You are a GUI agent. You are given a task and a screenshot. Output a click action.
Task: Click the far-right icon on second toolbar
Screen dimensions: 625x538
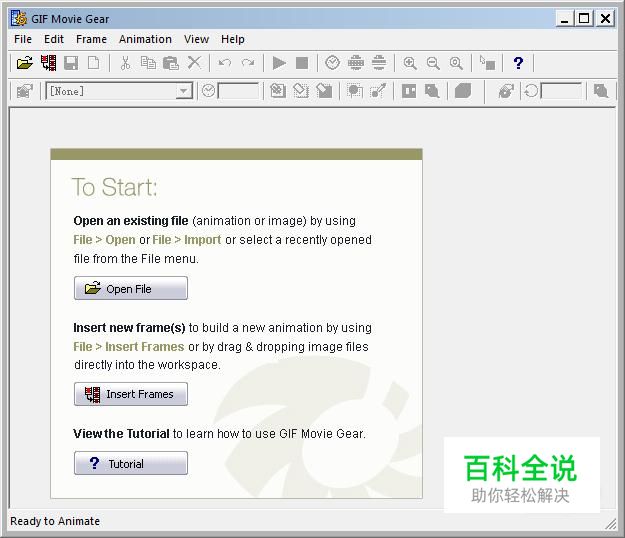(x=601, y=91)
